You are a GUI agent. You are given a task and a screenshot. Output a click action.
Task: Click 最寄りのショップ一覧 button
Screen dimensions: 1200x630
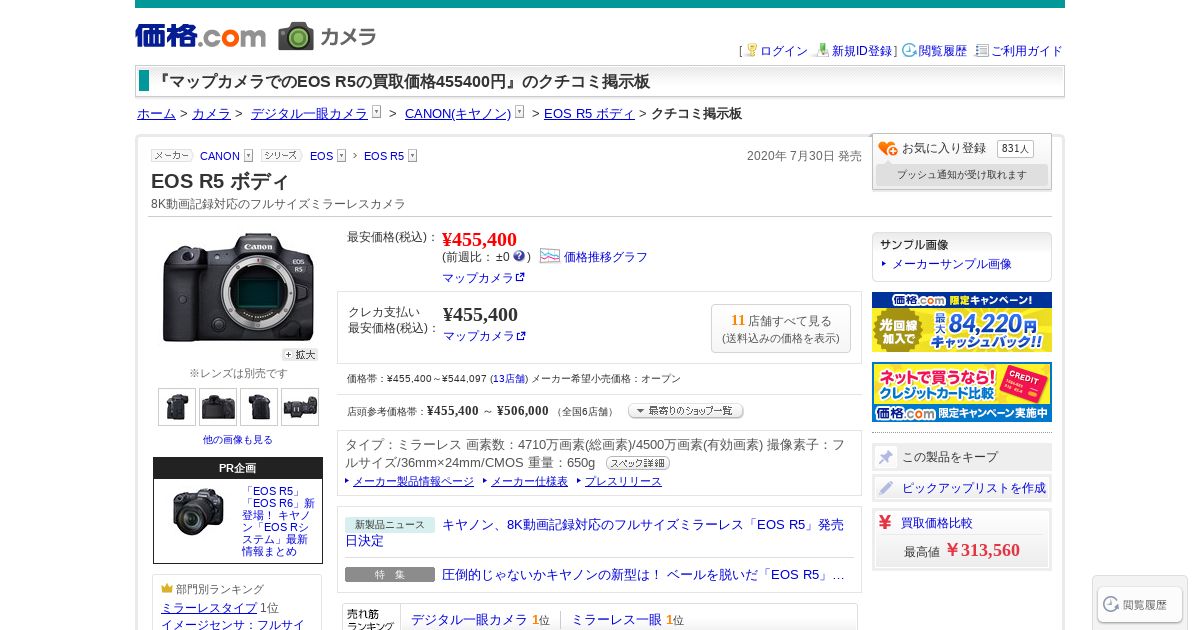pyautogui.click(x=686, y=411)
